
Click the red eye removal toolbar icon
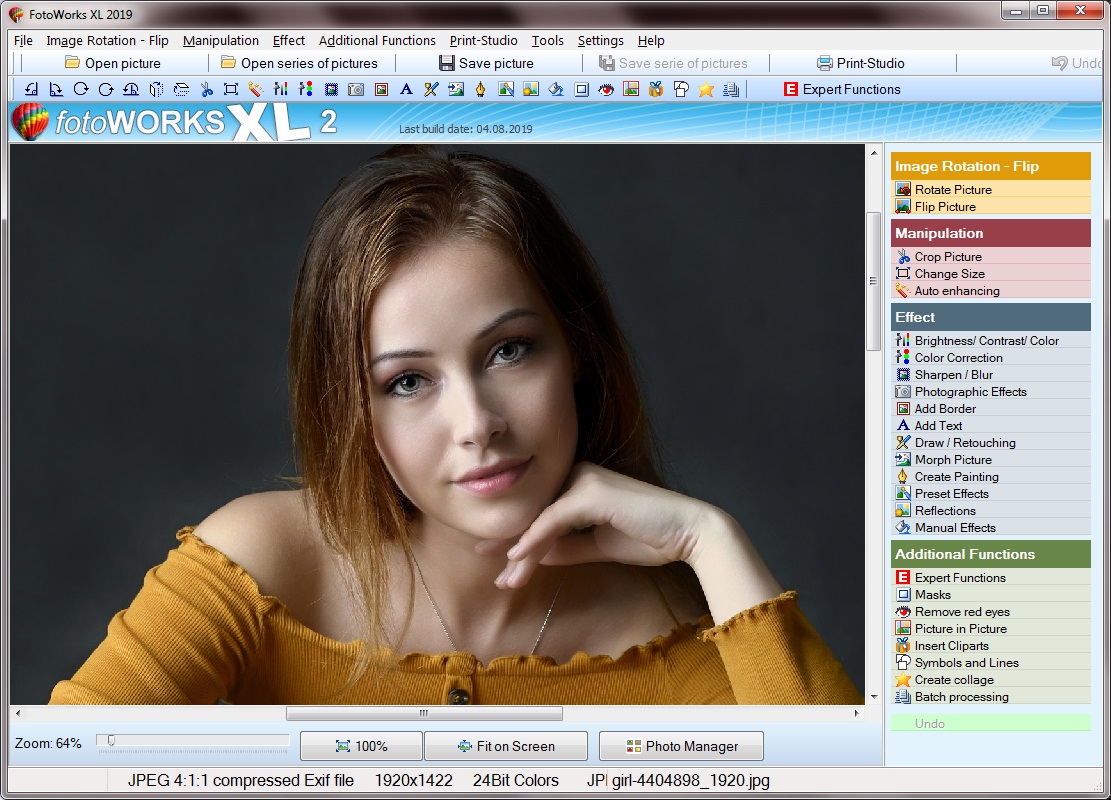click(x=606, y=89)
